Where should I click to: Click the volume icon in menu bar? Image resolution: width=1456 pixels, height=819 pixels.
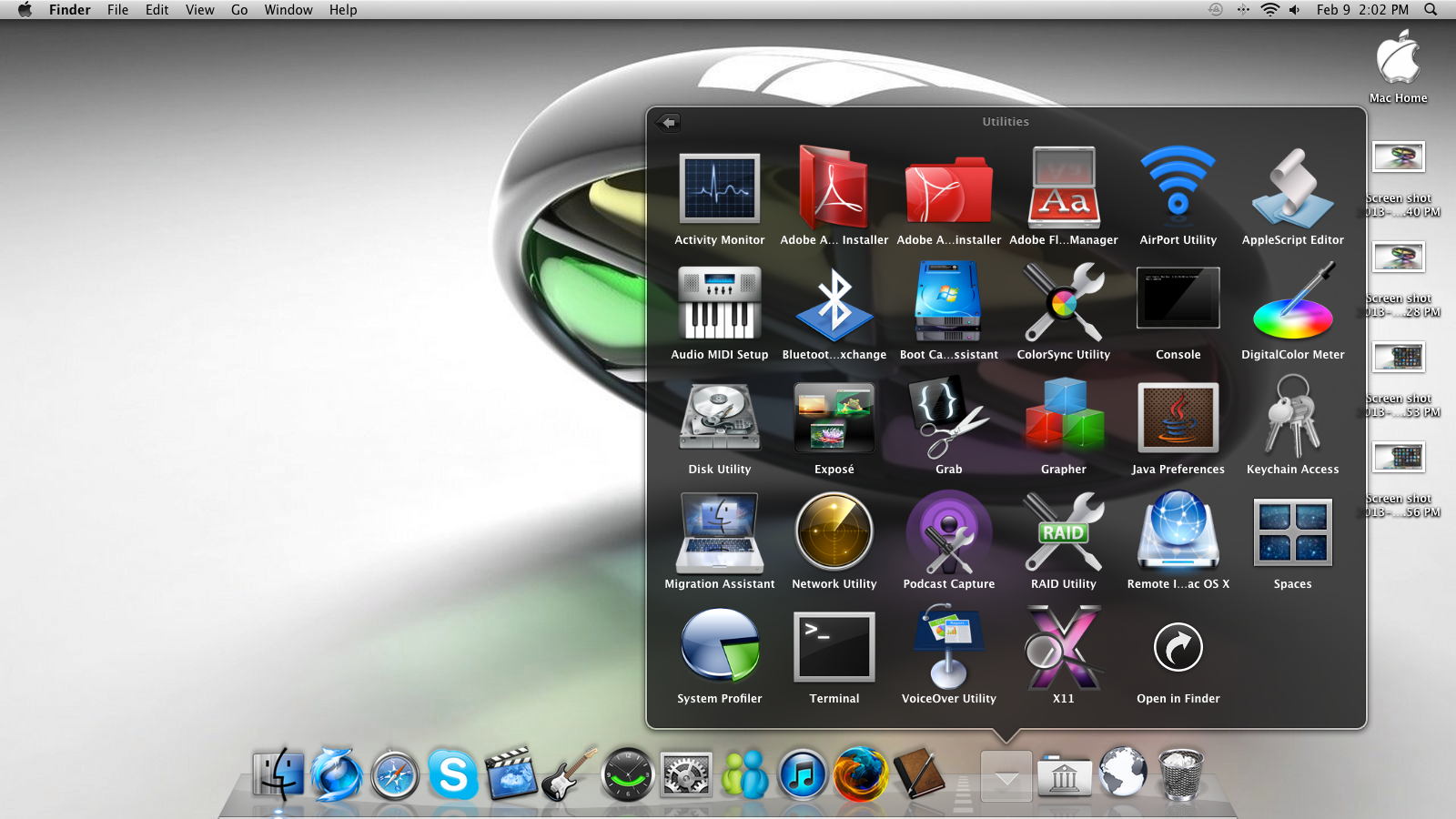pos(1295,10)
